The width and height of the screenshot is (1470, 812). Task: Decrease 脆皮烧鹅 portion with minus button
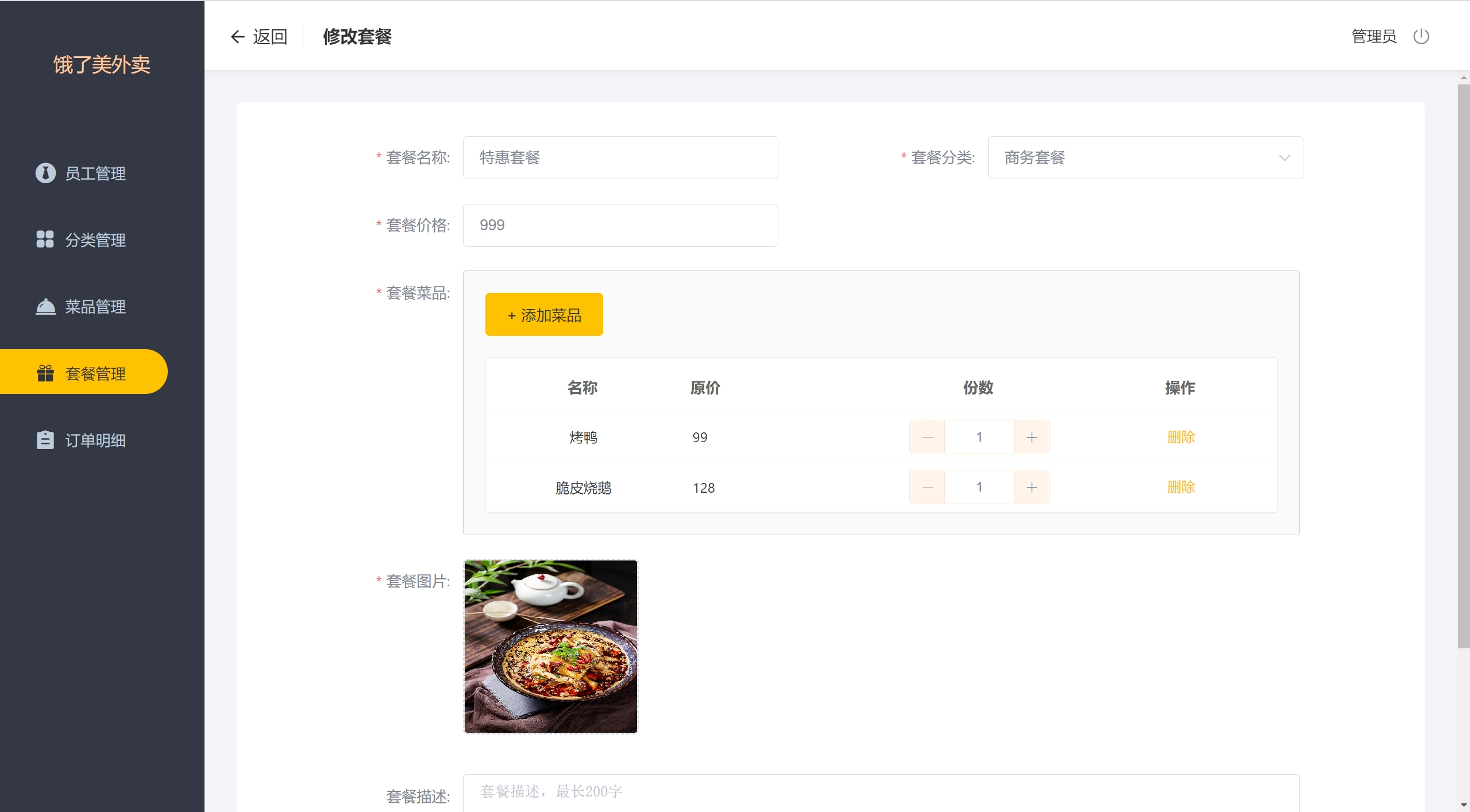927,488
